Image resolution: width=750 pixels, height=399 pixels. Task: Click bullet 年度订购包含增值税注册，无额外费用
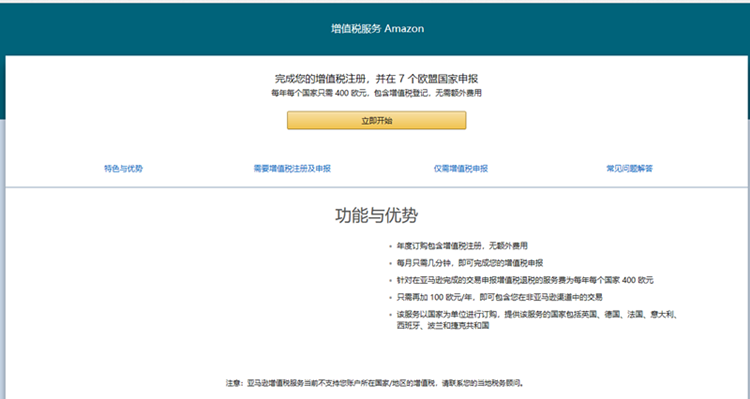point(462,246)
